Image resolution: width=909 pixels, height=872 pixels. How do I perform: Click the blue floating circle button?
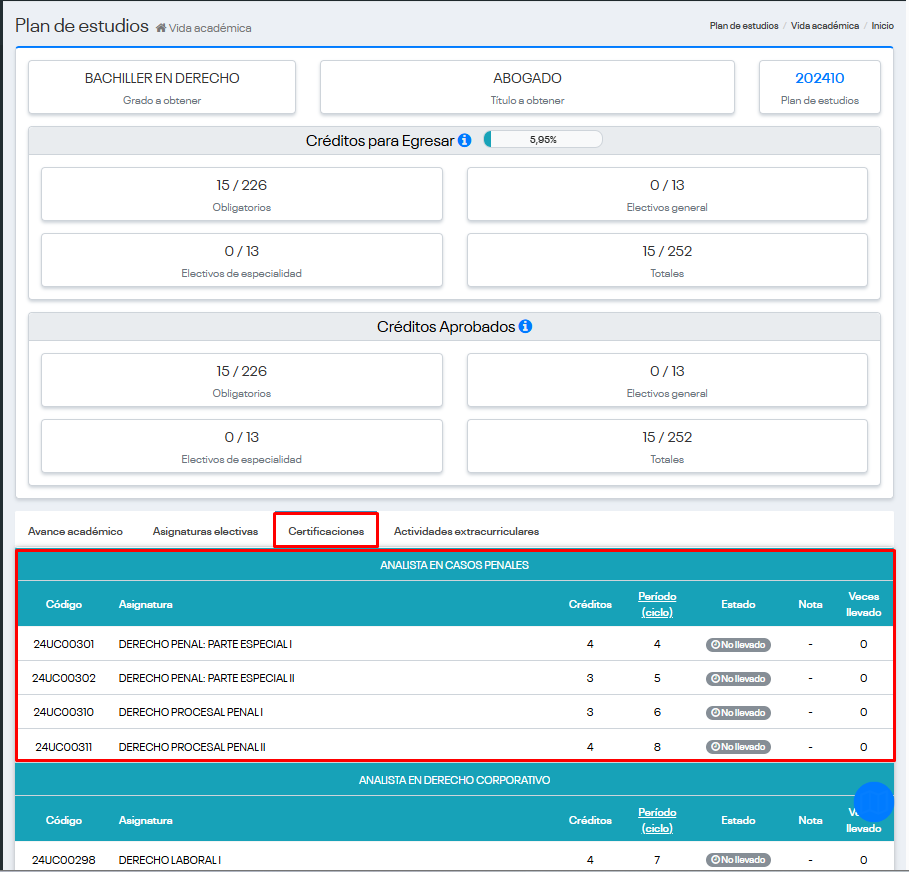(x=873, y=801)
